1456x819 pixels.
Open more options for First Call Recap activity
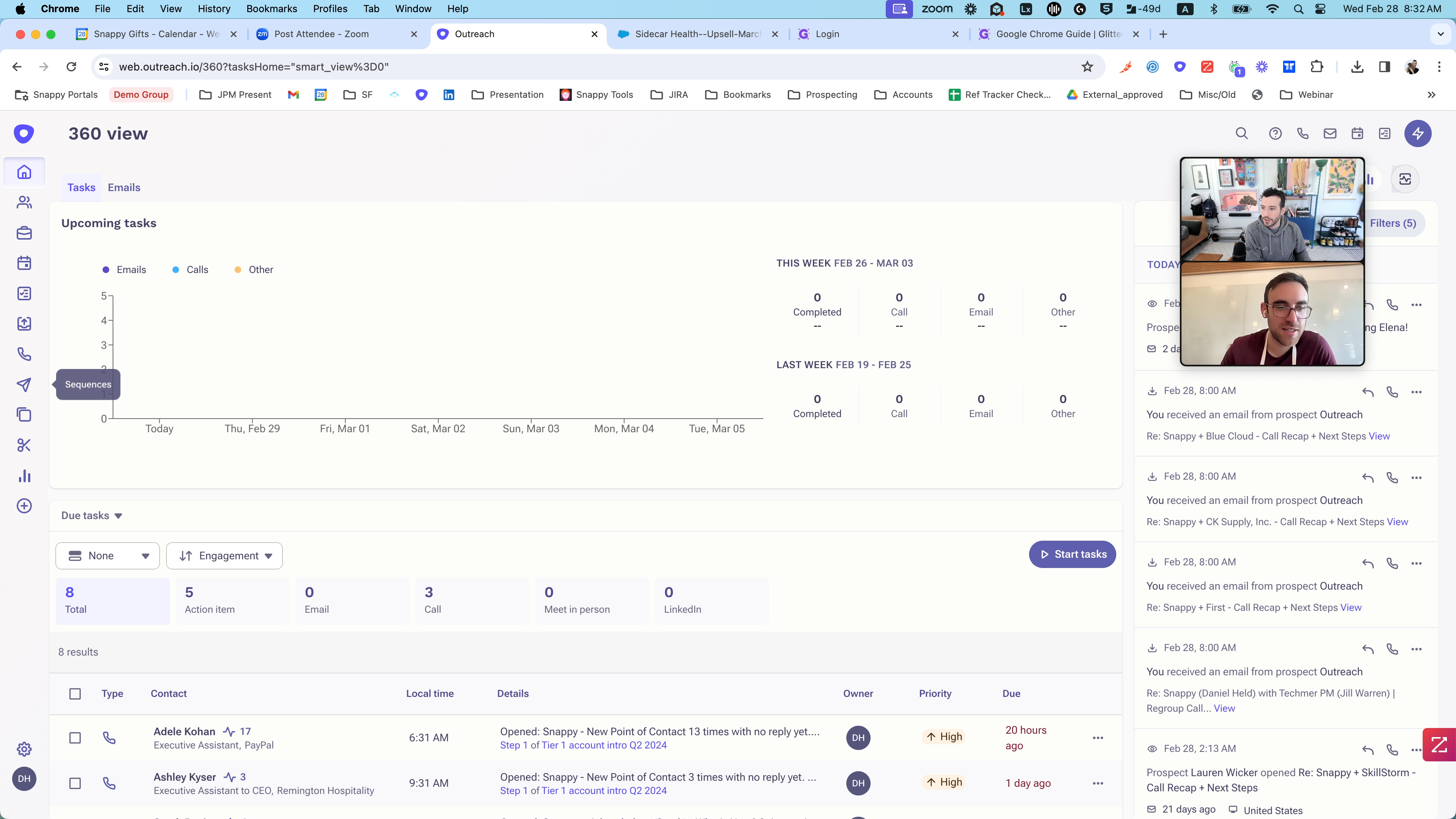(1417, 563)
